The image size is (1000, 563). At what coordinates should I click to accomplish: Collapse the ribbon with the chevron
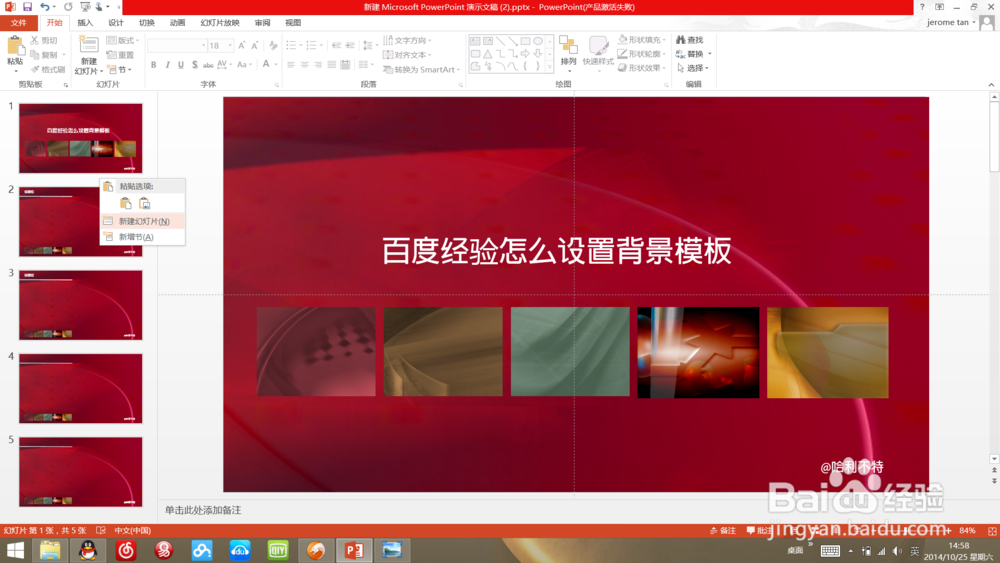tap(991, 84)
